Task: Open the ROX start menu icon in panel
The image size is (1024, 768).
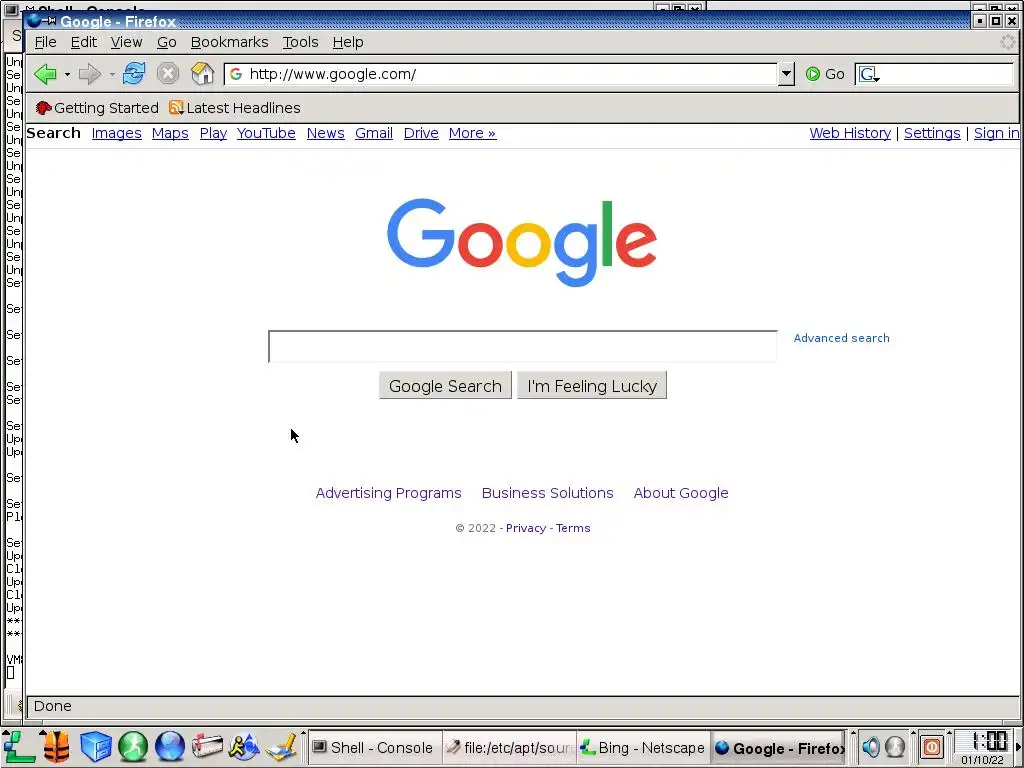Action: click(19, 746)
